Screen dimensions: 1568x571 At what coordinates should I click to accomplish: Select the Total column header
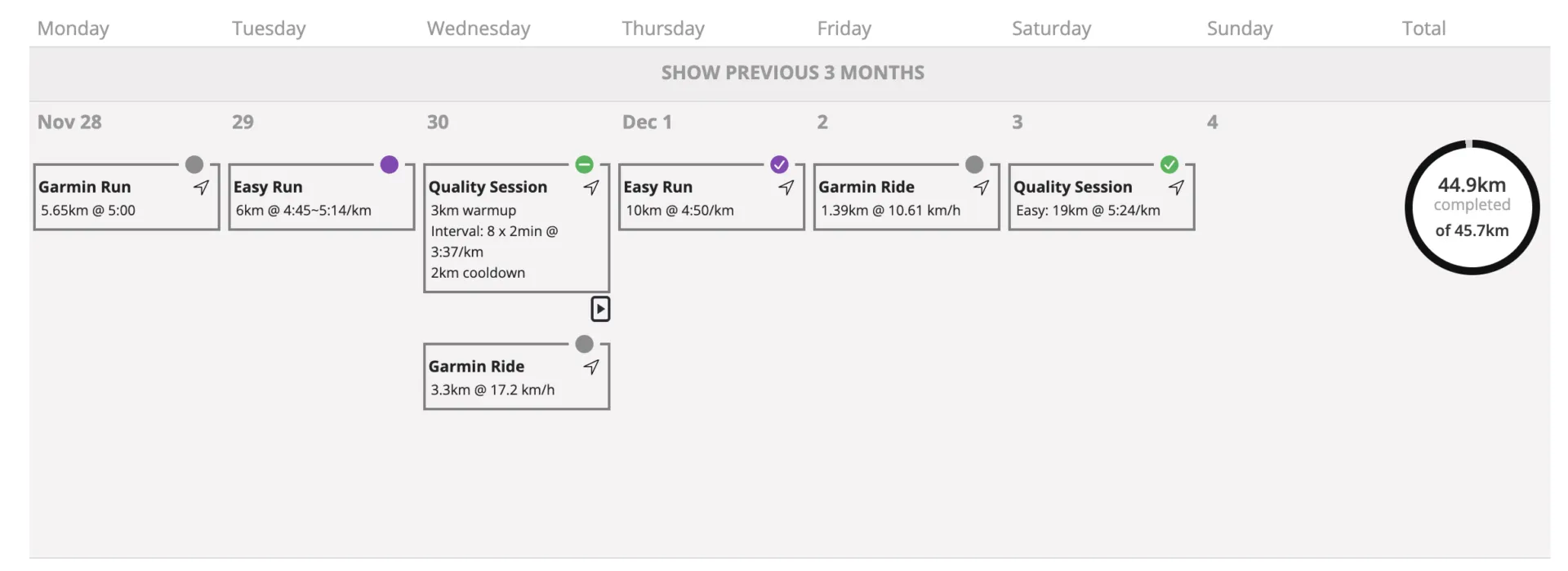(x=1423, y=29)
